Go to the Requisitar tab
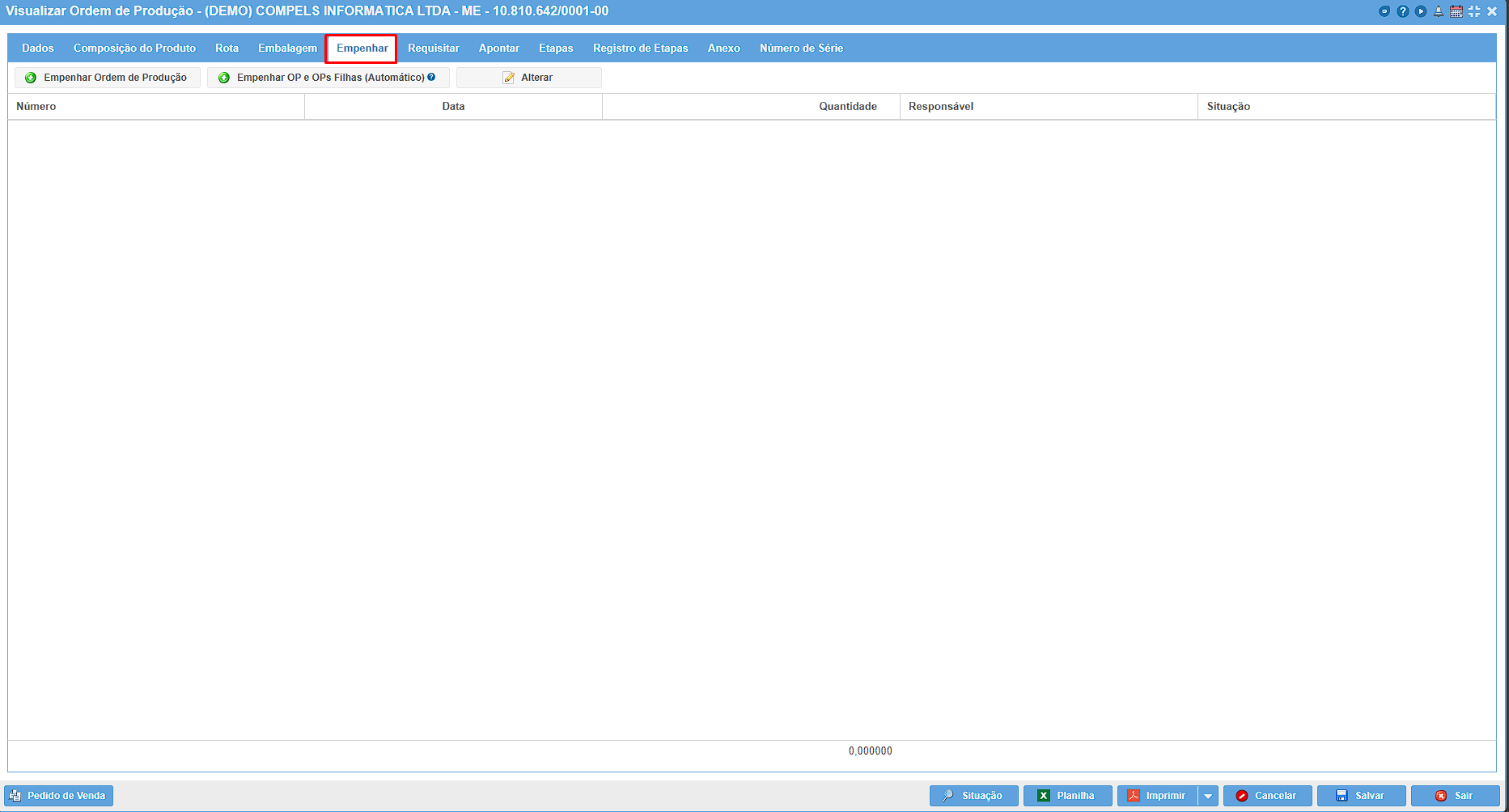This screenshot has width=1509, height=812. tap(433, 48)
